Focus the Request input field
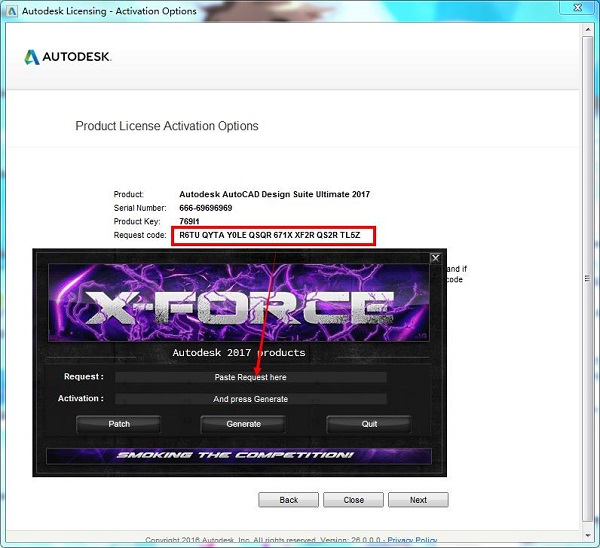 [x=250, y=377]
